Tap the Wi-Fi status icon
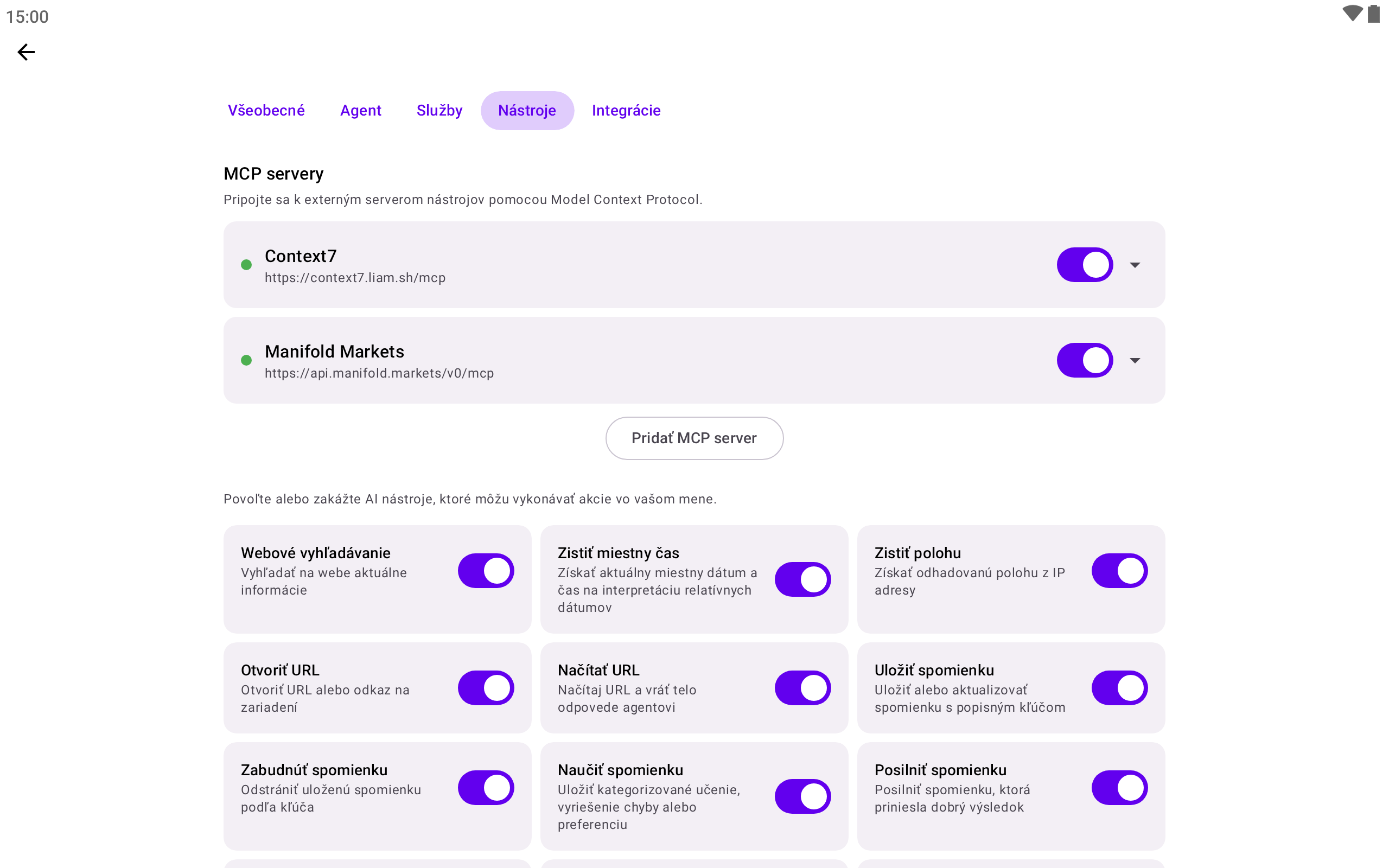This screenshot has width=1389, height=868. coord(1352,14)
